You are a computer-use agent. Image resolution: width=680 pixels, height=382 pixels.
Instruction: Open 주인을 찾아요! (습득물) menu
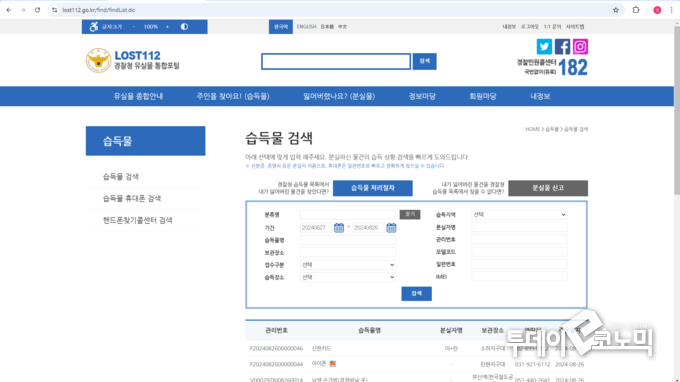[233, 96]
